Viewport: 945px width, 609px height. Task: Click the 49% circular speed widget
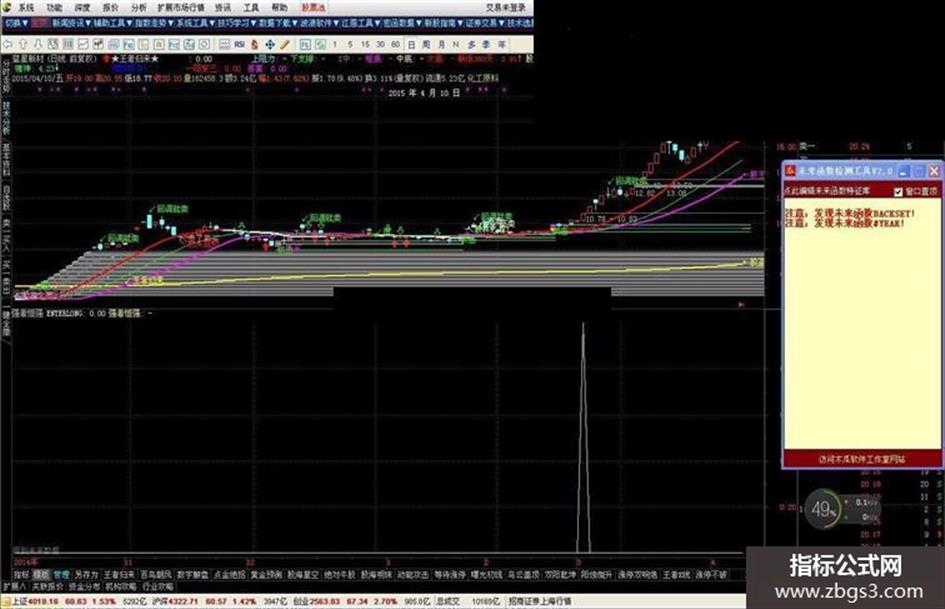click(x=823, y=510)
